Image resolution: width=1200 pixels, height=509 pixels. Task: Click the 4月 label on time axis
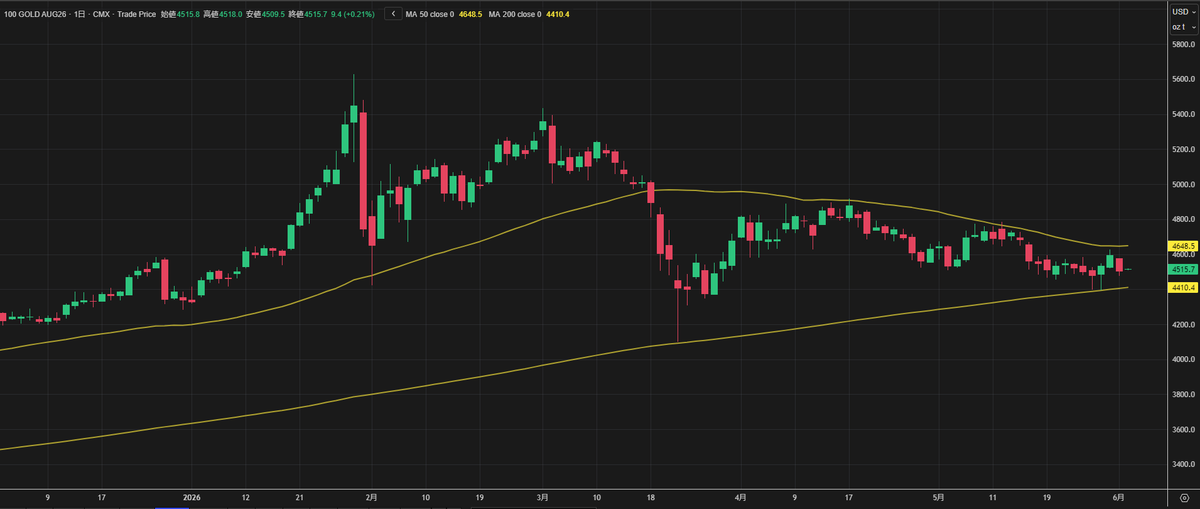tap(740, 497)
